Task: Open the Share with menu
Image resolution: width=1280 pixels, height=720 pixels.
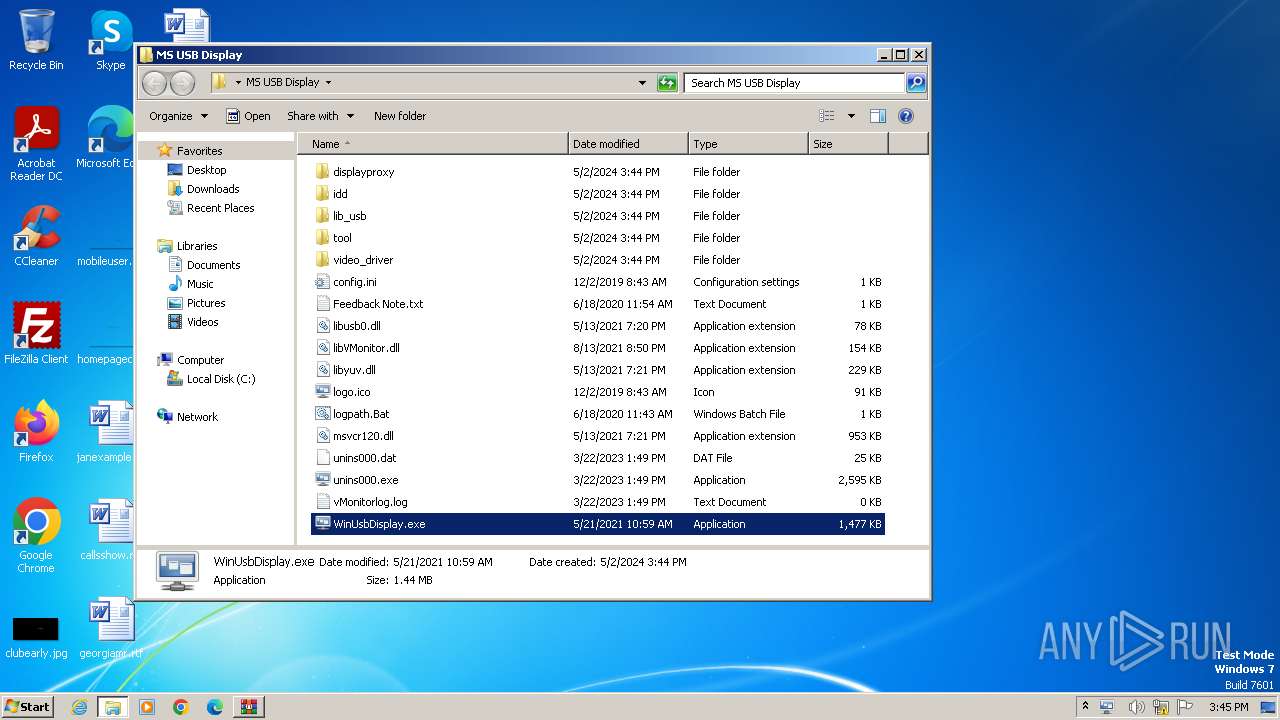Action: [320, 116]
